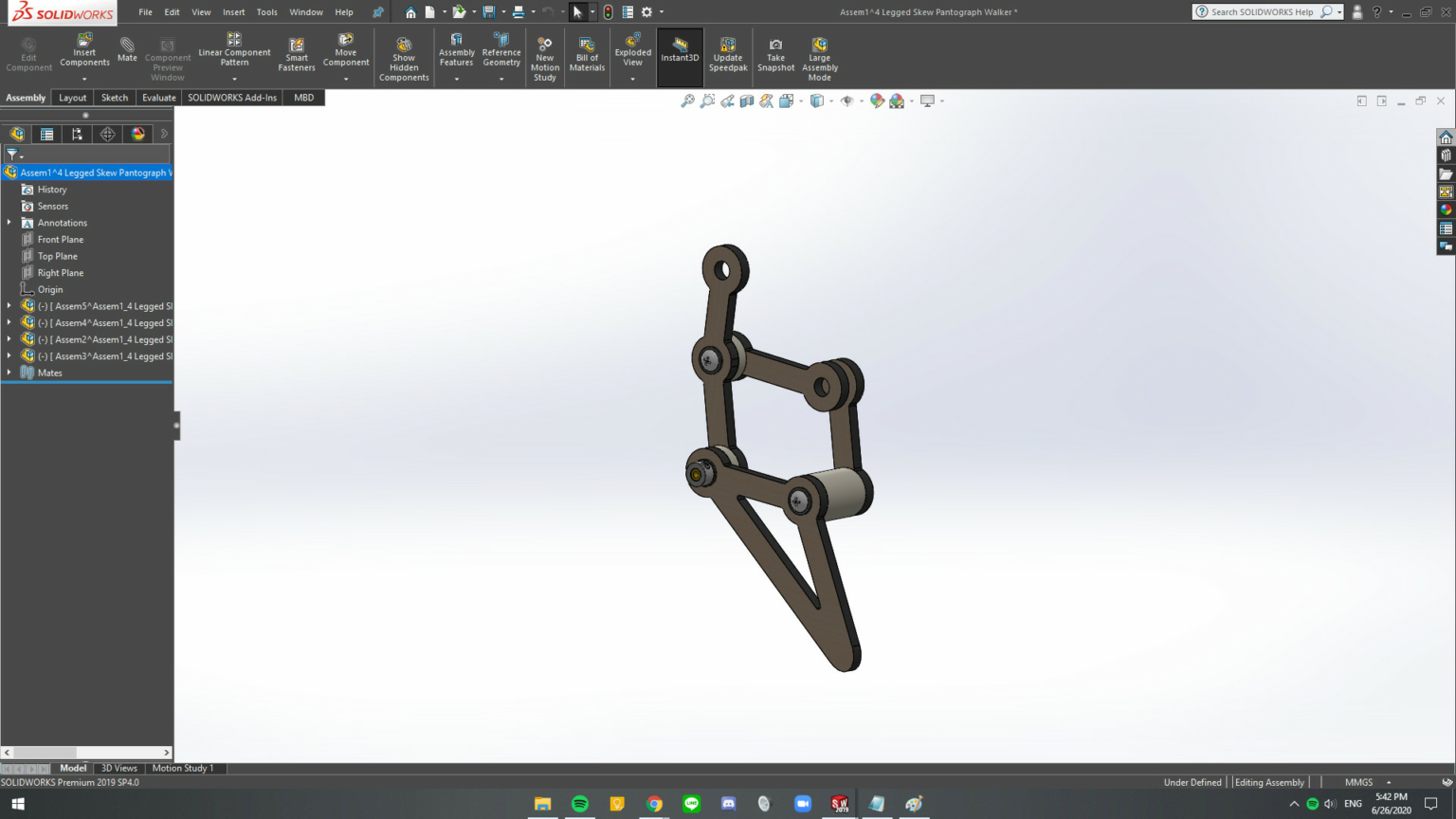Open the View menu
The height and width of the screenshot is (819, 1456).
pos(201,12)
